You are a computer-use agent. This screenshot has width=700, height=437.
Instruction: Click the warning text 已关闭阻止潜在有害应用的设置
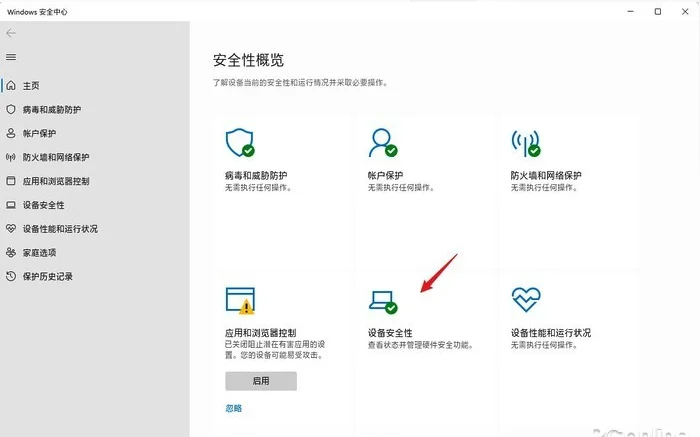pyautogui.click(x=275, y=350)
